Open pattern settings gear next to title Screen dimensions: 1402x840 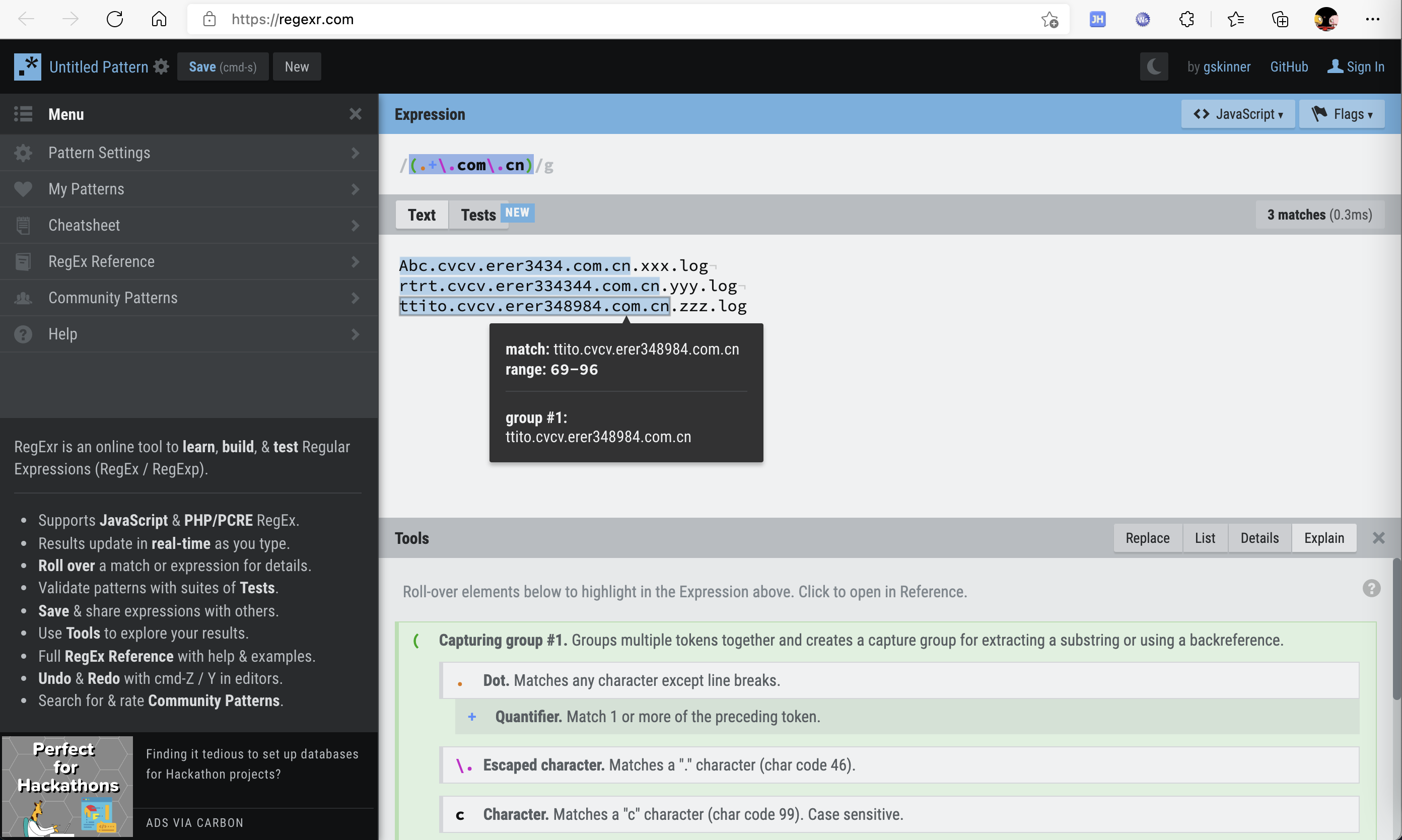[x=161, y=67]
